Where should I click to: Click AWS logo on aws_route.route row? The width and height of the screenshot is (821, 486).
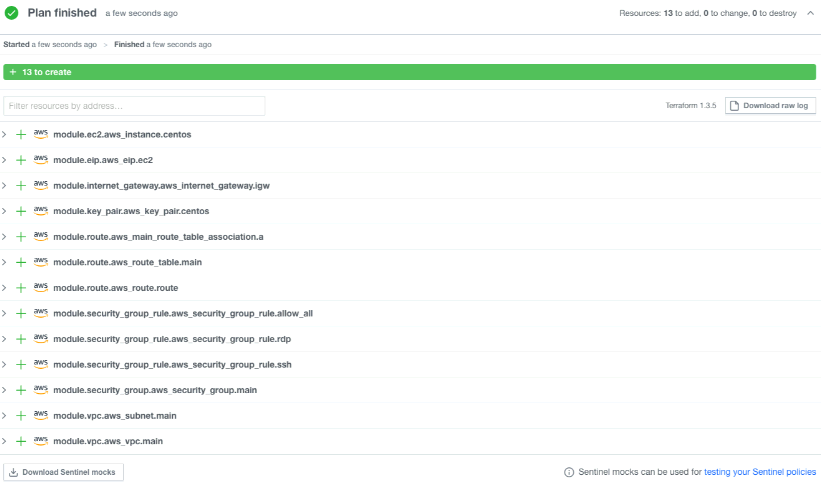(x=41, y=288)
